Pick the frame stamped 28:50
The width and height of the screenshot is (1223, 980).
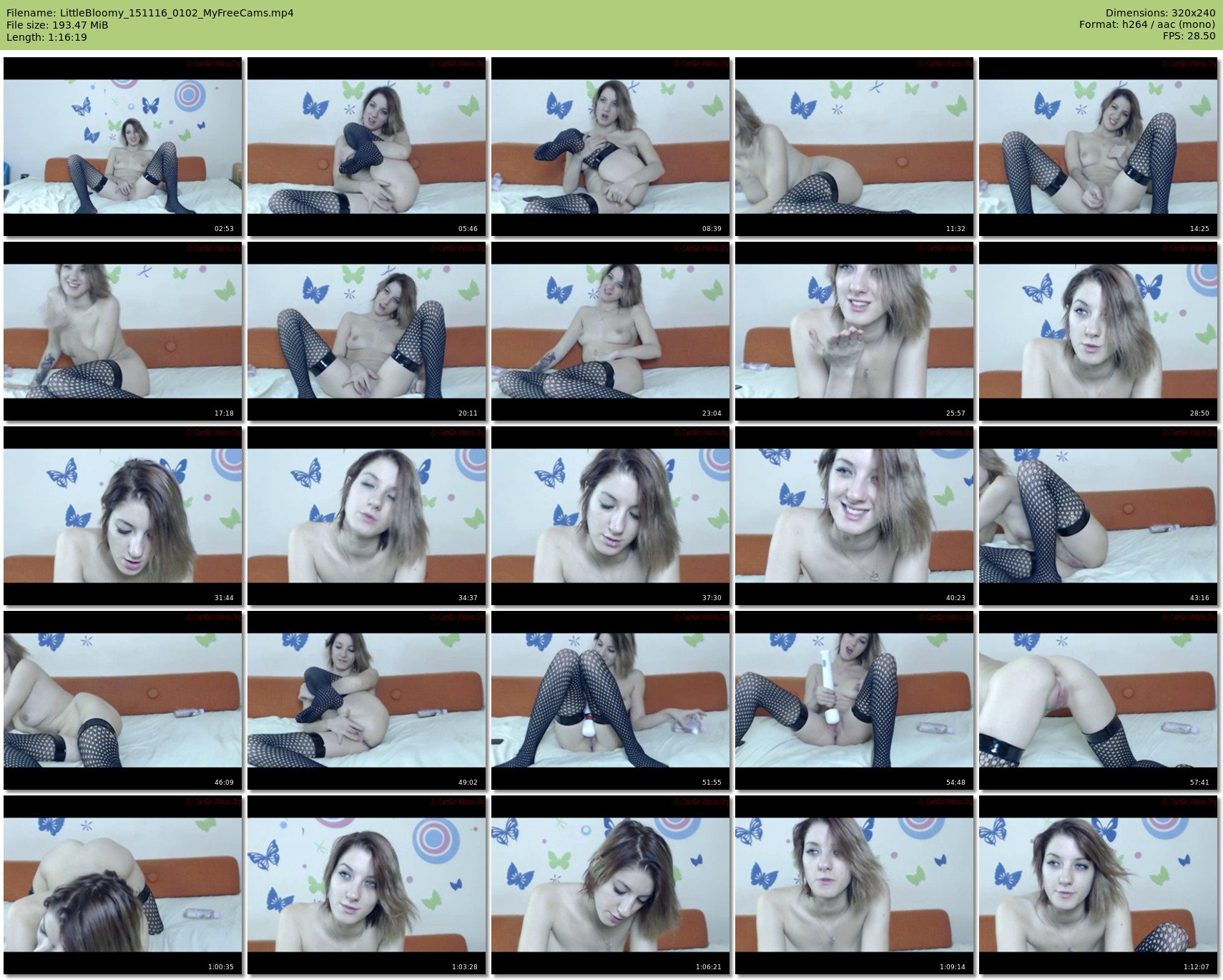click(x=1099, y=331)
